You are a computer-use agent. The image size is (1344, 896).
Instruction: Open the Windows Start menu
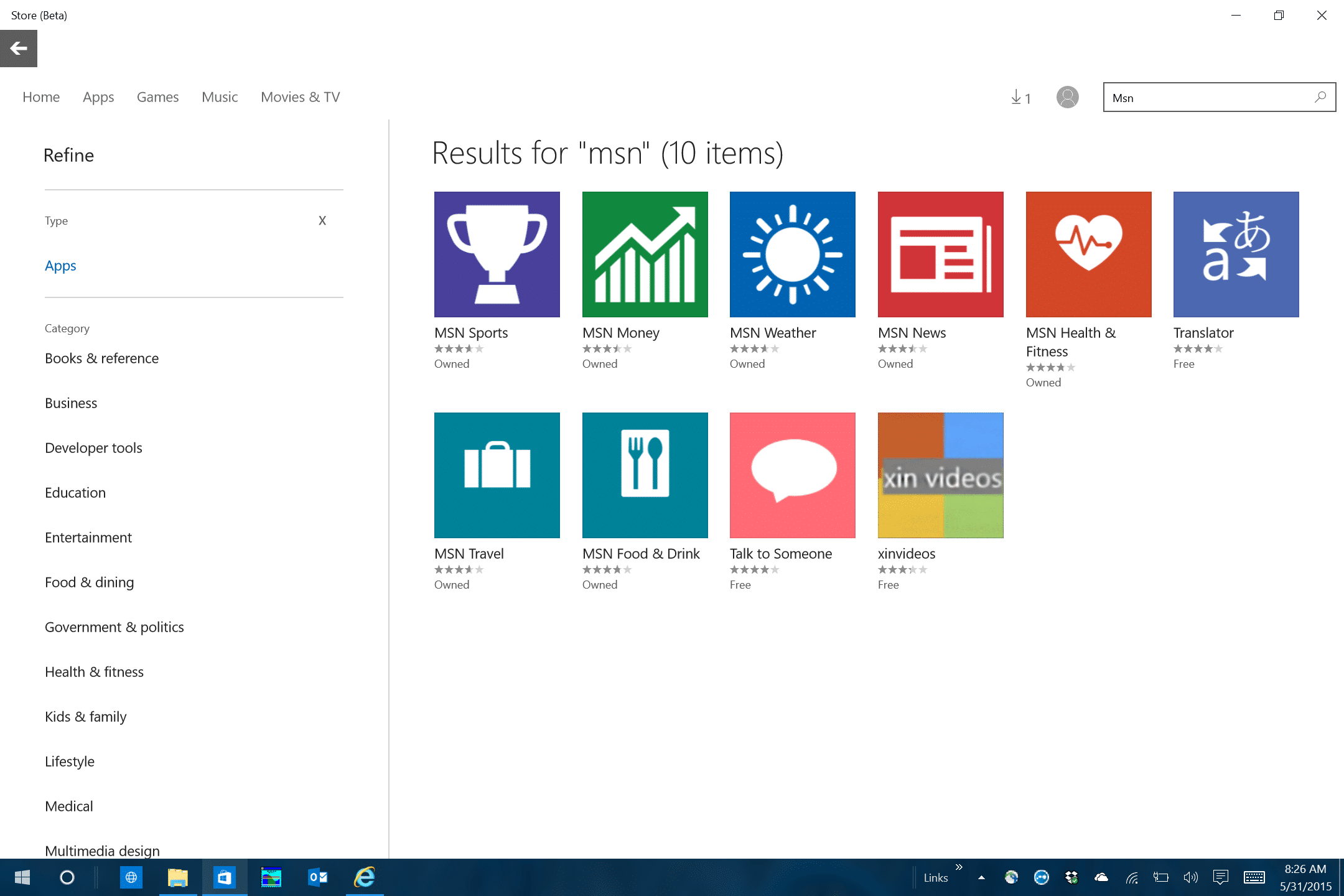22,877
